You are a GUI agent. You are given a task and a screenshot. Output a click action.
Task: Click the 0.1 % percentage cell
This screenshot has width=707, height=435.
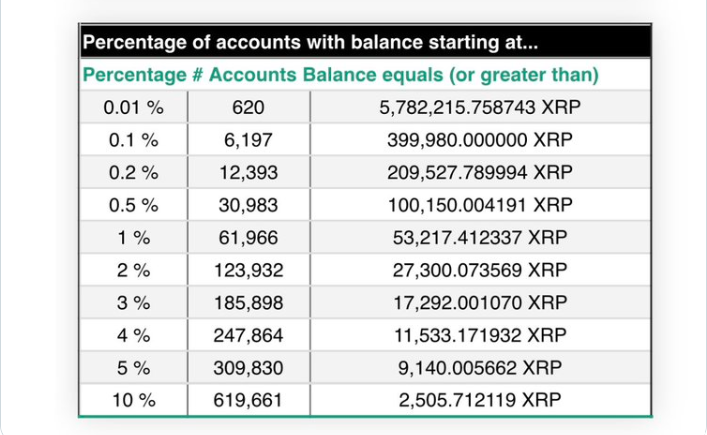tap(131, 139)
